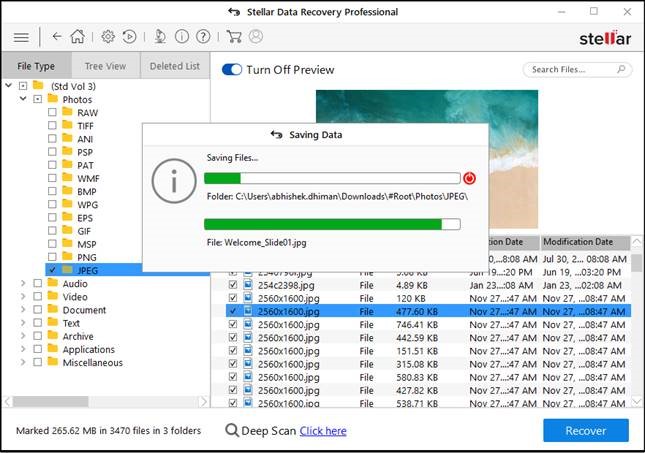This screenshot has height=453, width=645.
Task: Expand the Applications tree node
Action: (x=23, y=349)
